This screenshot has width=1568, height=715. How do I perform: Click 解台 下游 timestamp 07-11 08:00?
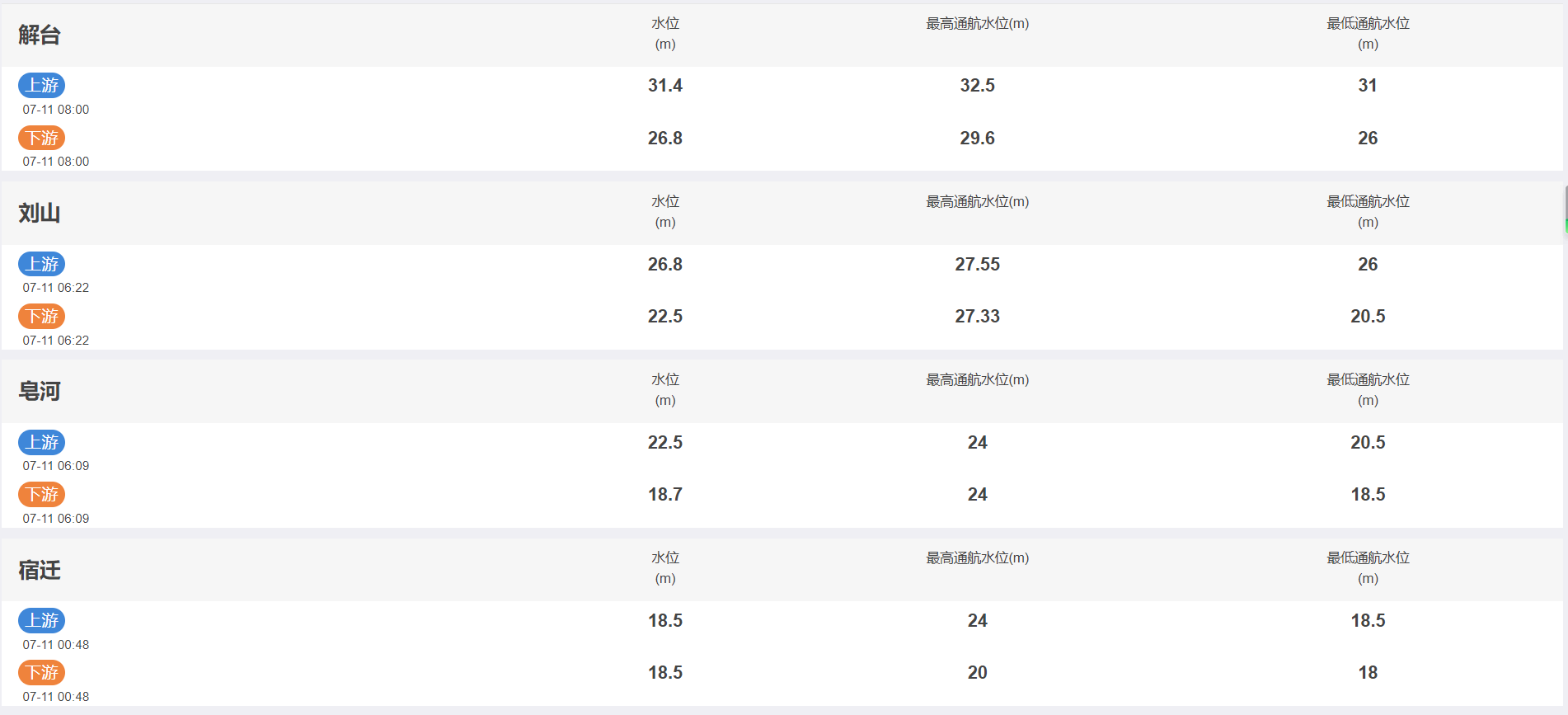(x=56, y=162)
